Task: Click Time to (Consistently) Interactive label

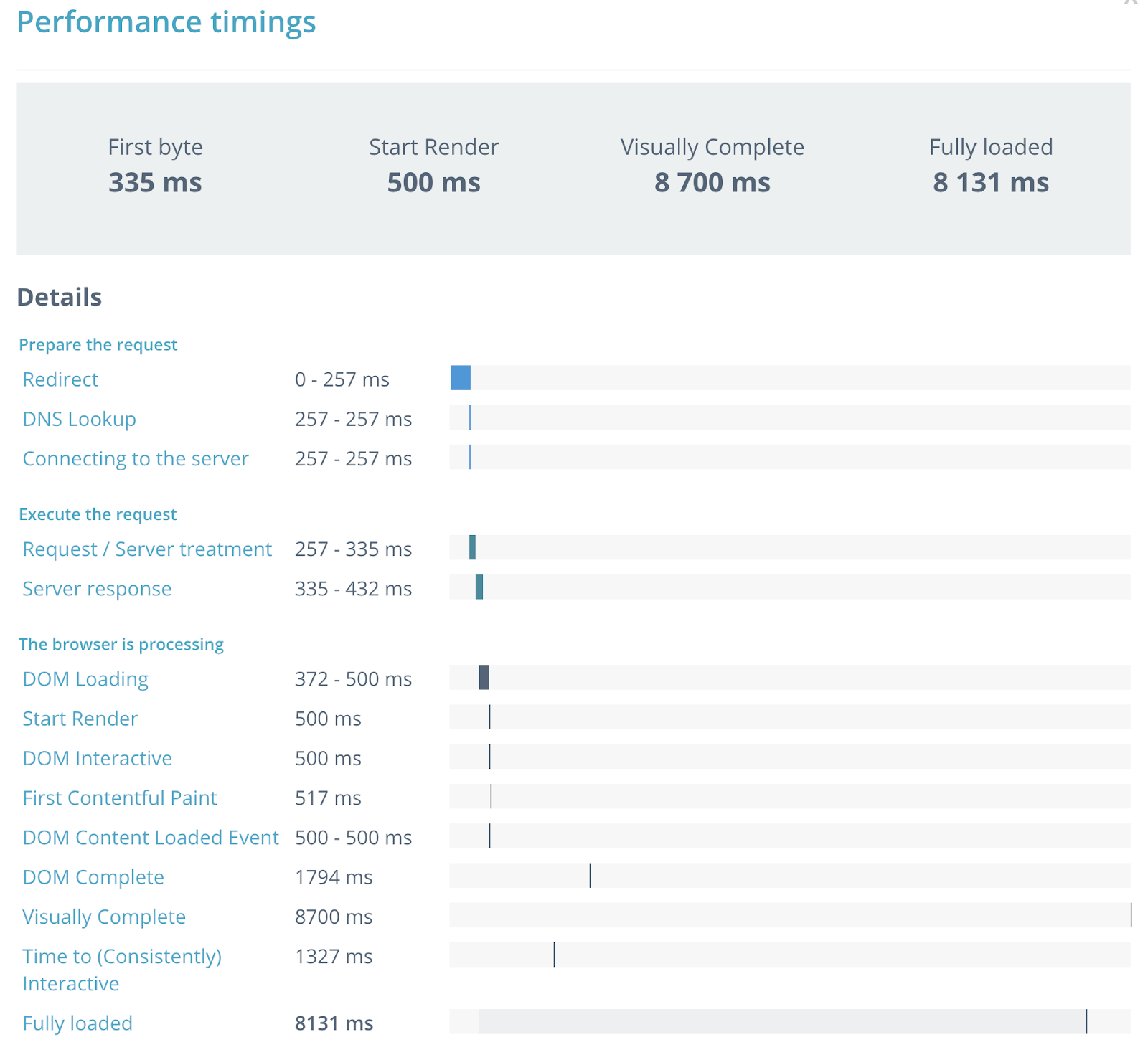Action: point(122,970)
